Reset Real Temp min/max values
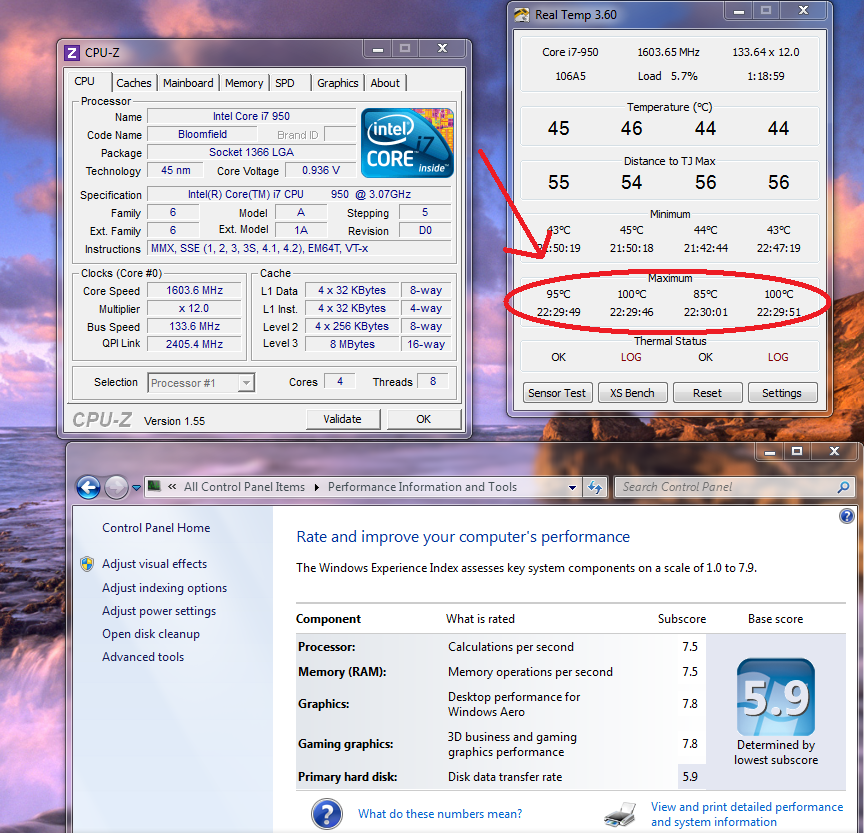The image size is (864, 833). click(x=708, y=393)
